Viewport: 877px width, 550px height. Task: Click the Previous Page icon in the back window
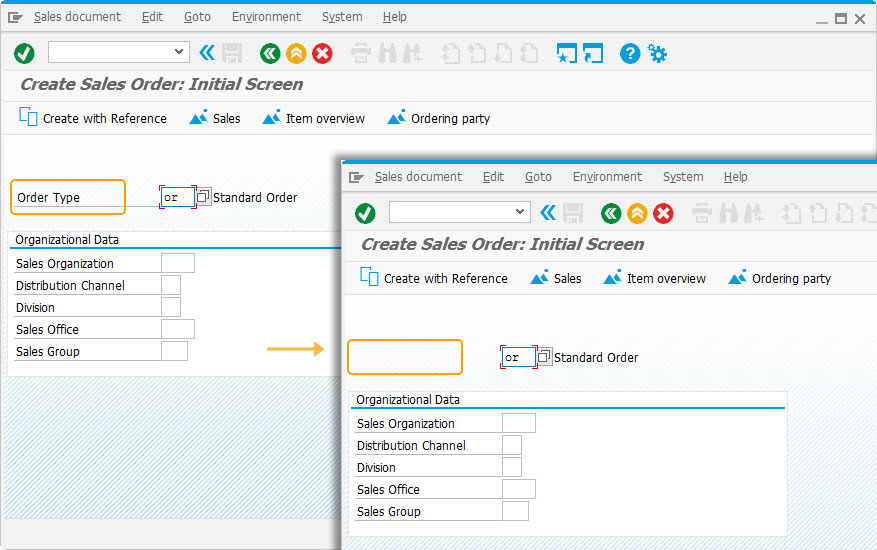coord(477,54)
